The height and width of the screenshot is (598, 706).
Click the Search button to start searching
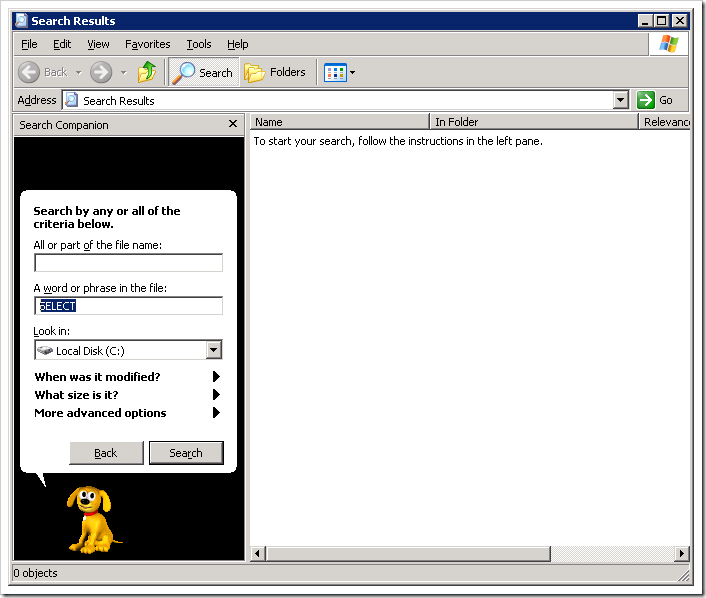coord(186,453)
